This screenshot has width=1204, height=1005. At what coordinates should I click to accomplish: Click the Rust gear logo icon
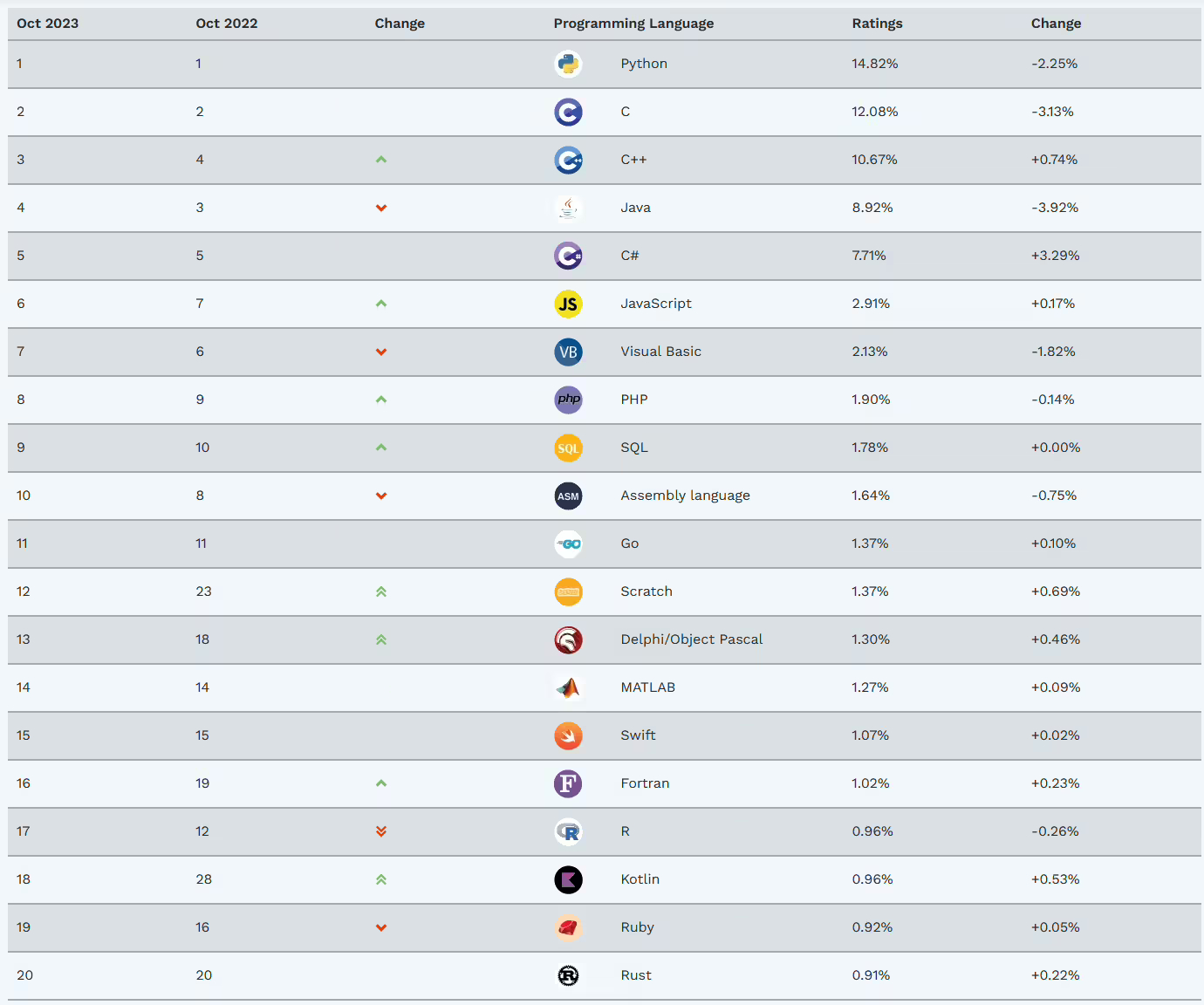[568, 975]
